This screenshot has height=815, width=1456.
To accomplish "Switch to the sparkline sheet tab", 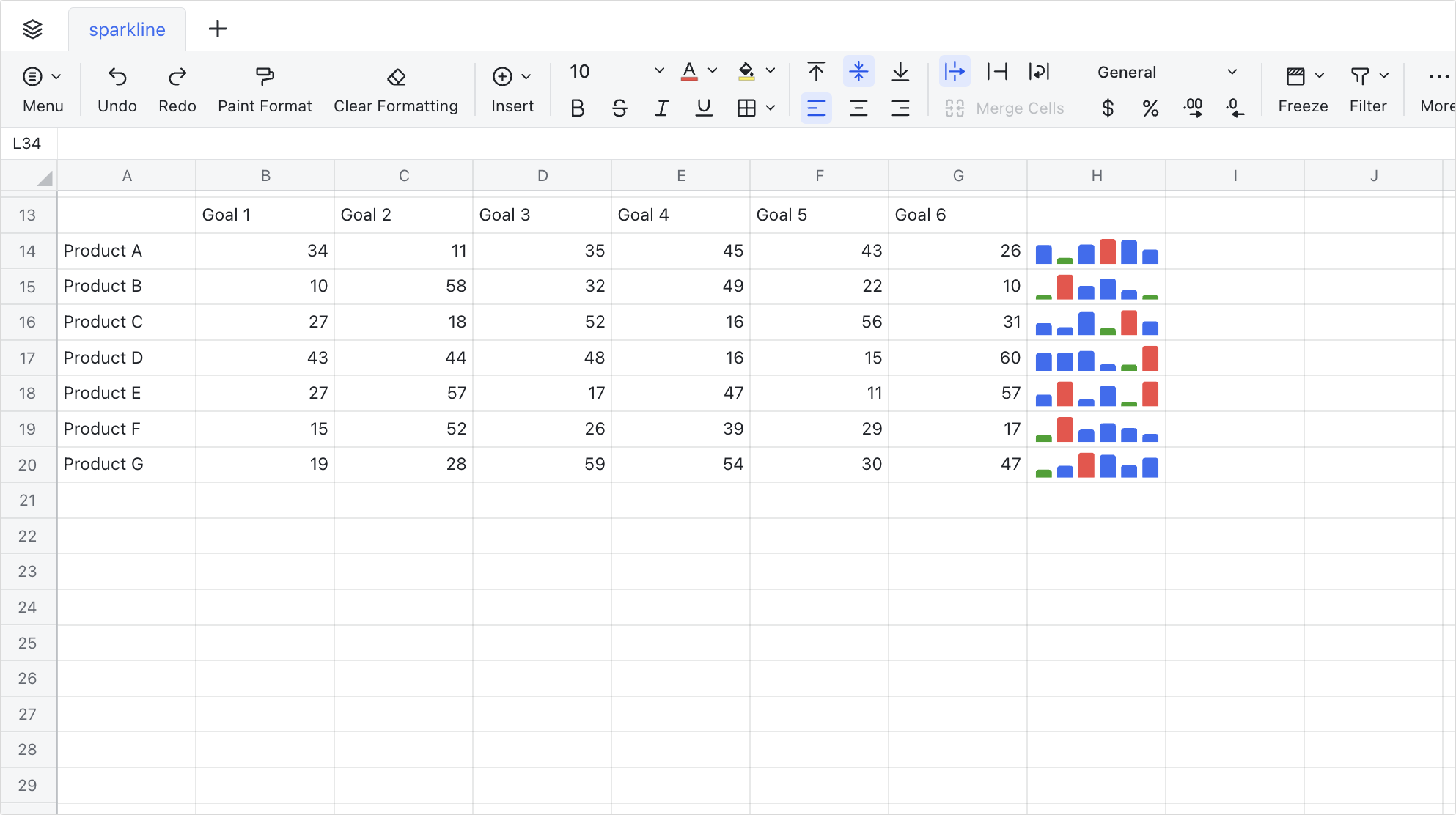I will coord(126,29).
